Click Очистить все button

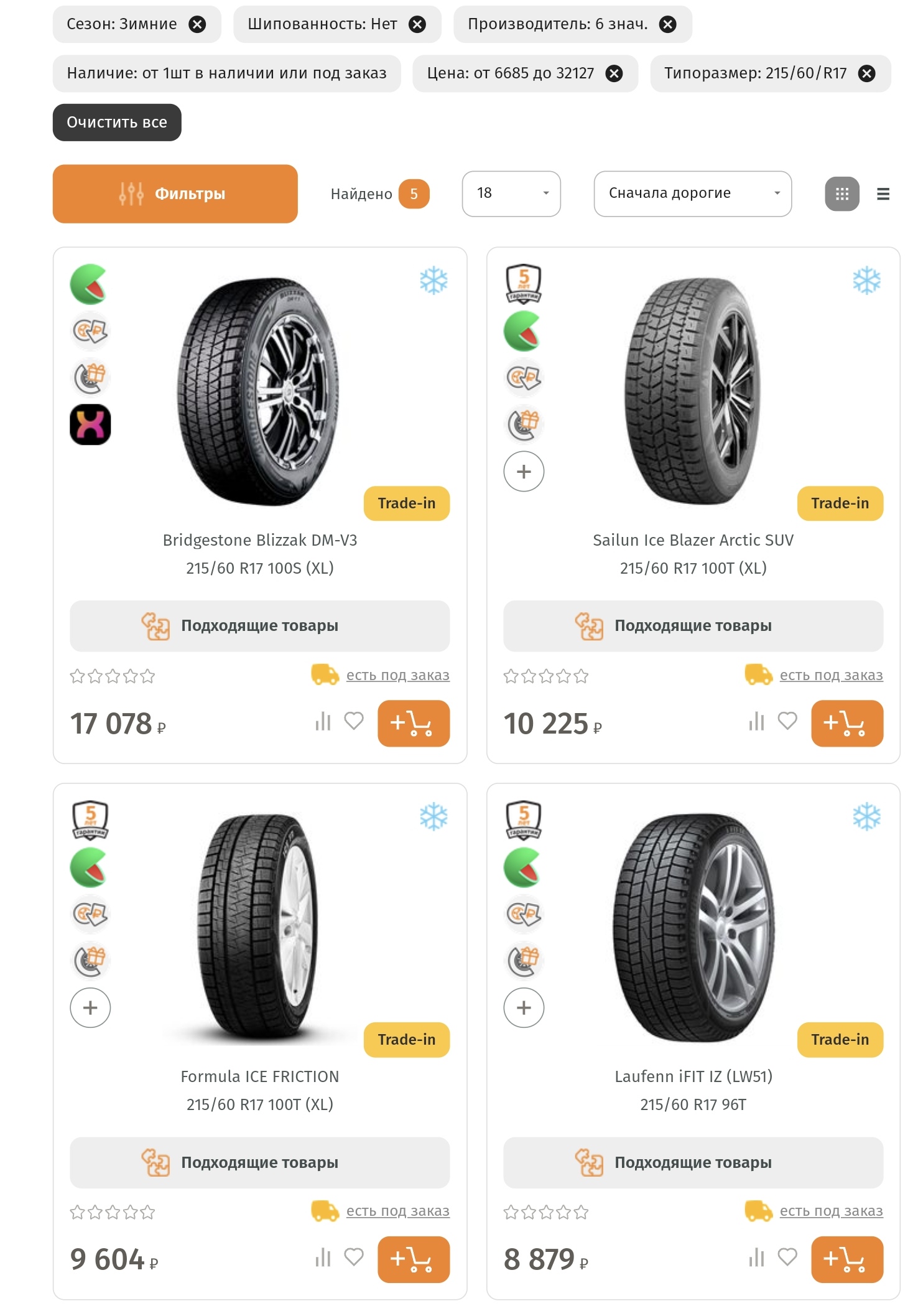point(117,123)
